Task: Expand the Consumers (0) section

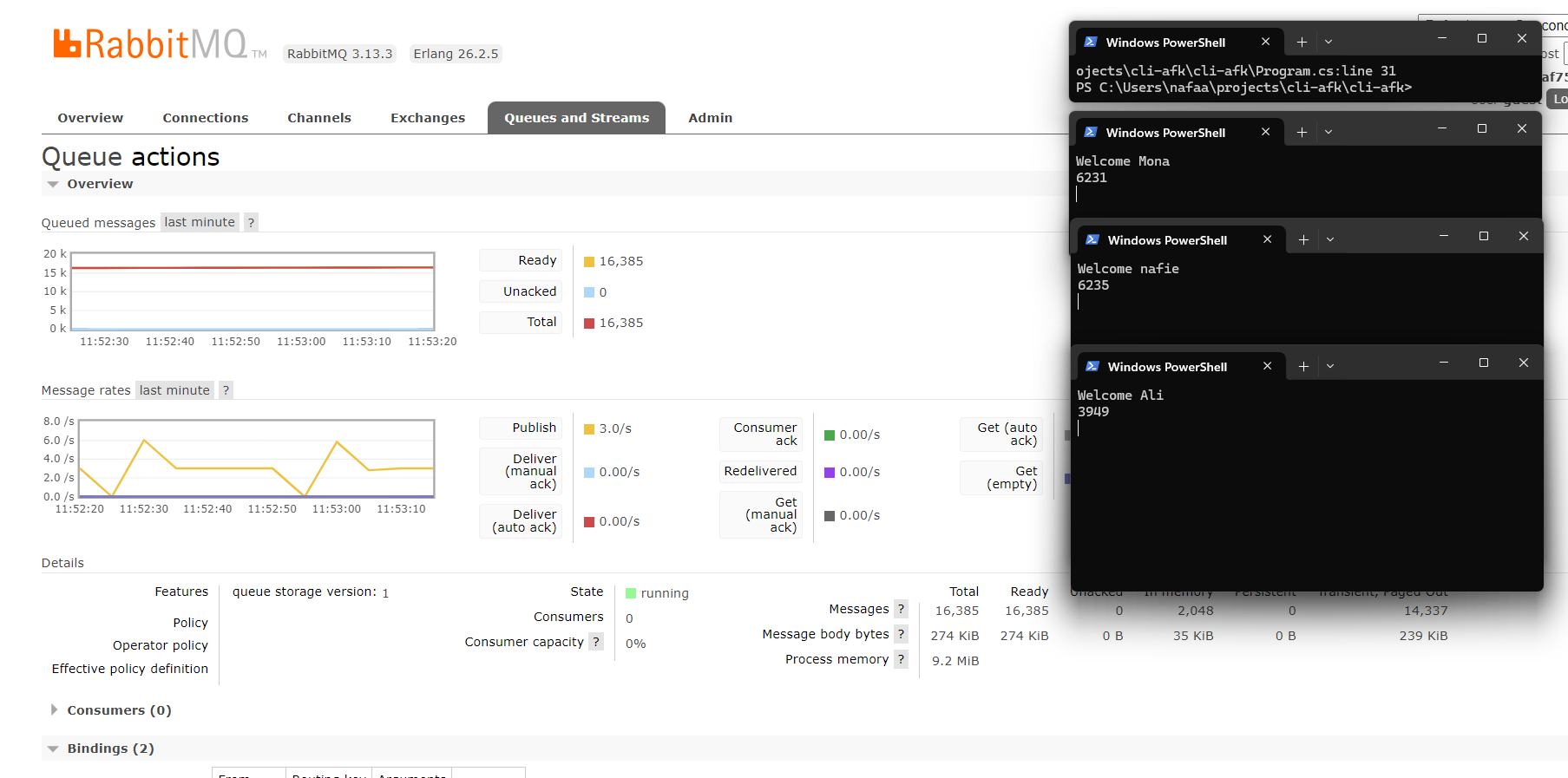Action: (x=119, y=710)
